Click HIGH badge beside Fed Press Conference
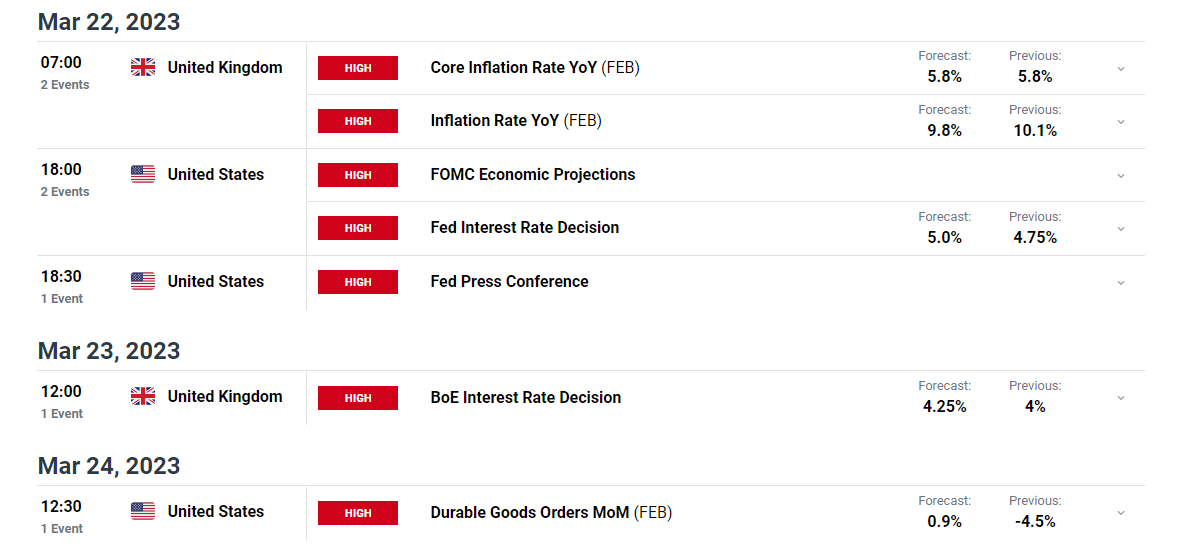Viewport: 1188px width, 560px height. [x=358, y=281]
